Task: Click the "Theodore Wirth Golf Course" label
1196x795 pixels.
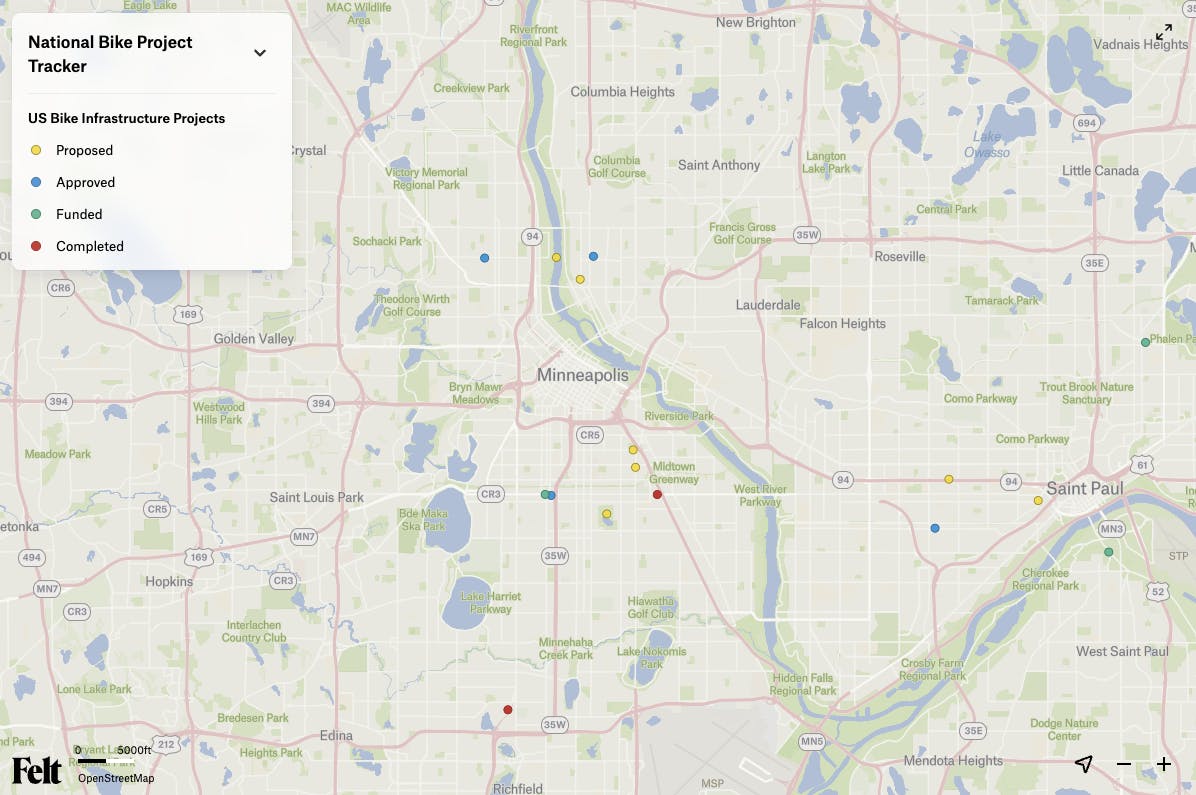Action: 412,305
